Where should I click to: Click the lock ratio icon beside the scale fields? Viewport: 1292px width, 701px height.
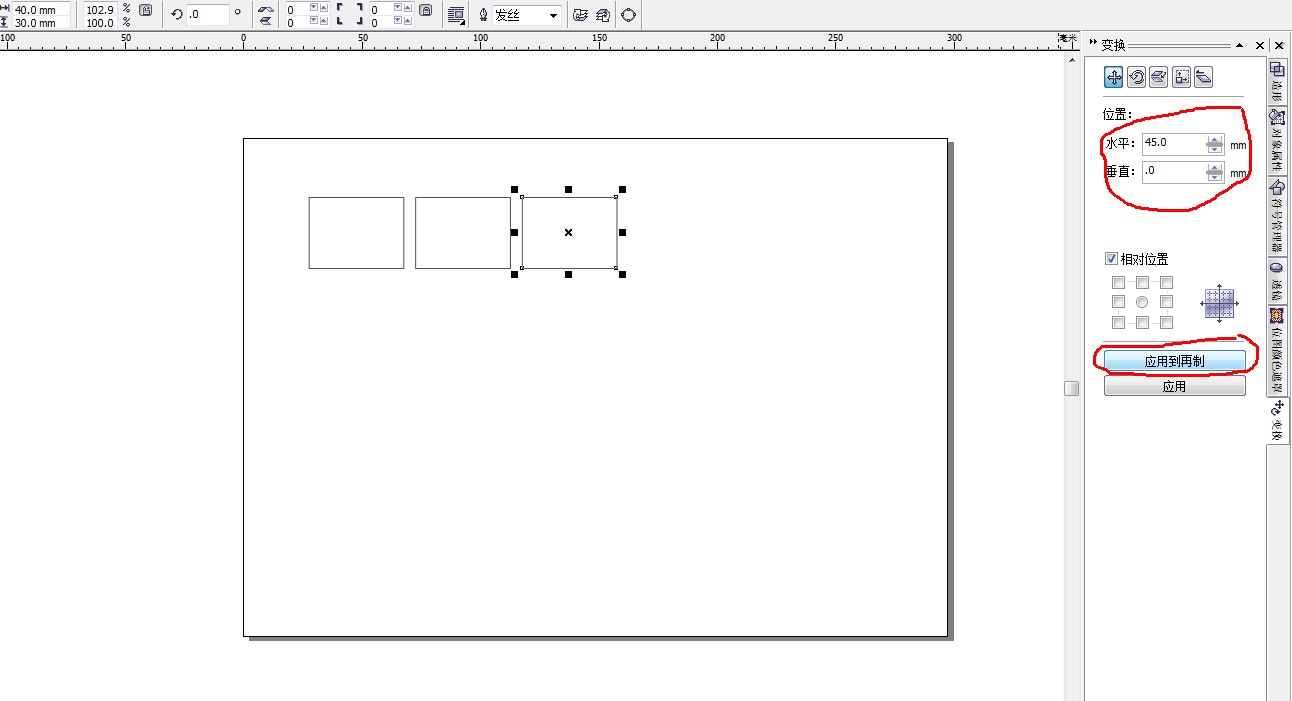145,10
